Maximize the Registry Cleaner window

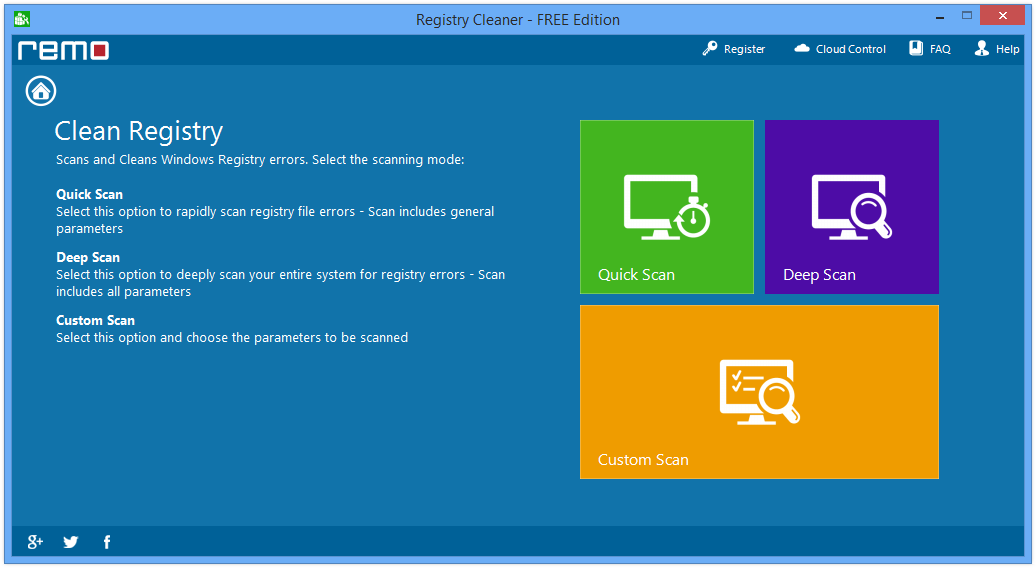(x=967, y=16)
